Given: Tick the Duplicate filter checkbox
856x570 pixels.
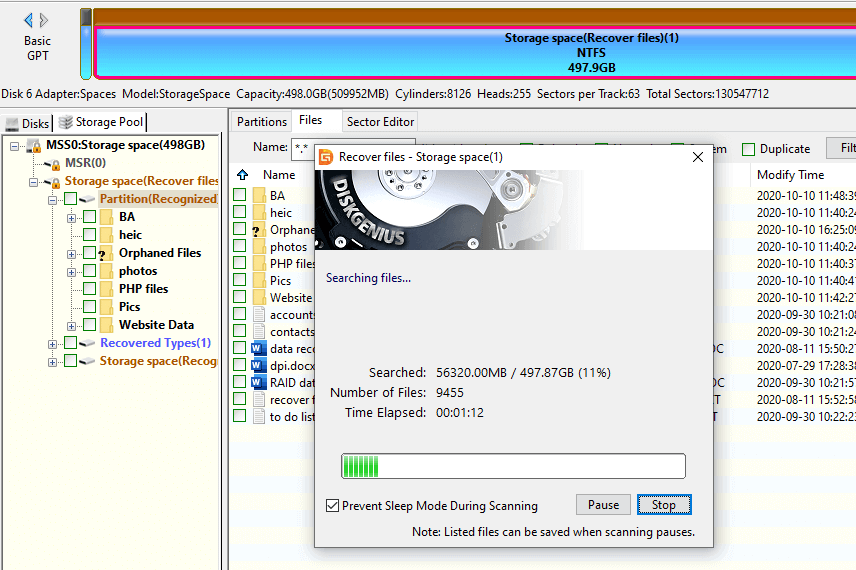Looking at the screenshot, I should 748,149.
